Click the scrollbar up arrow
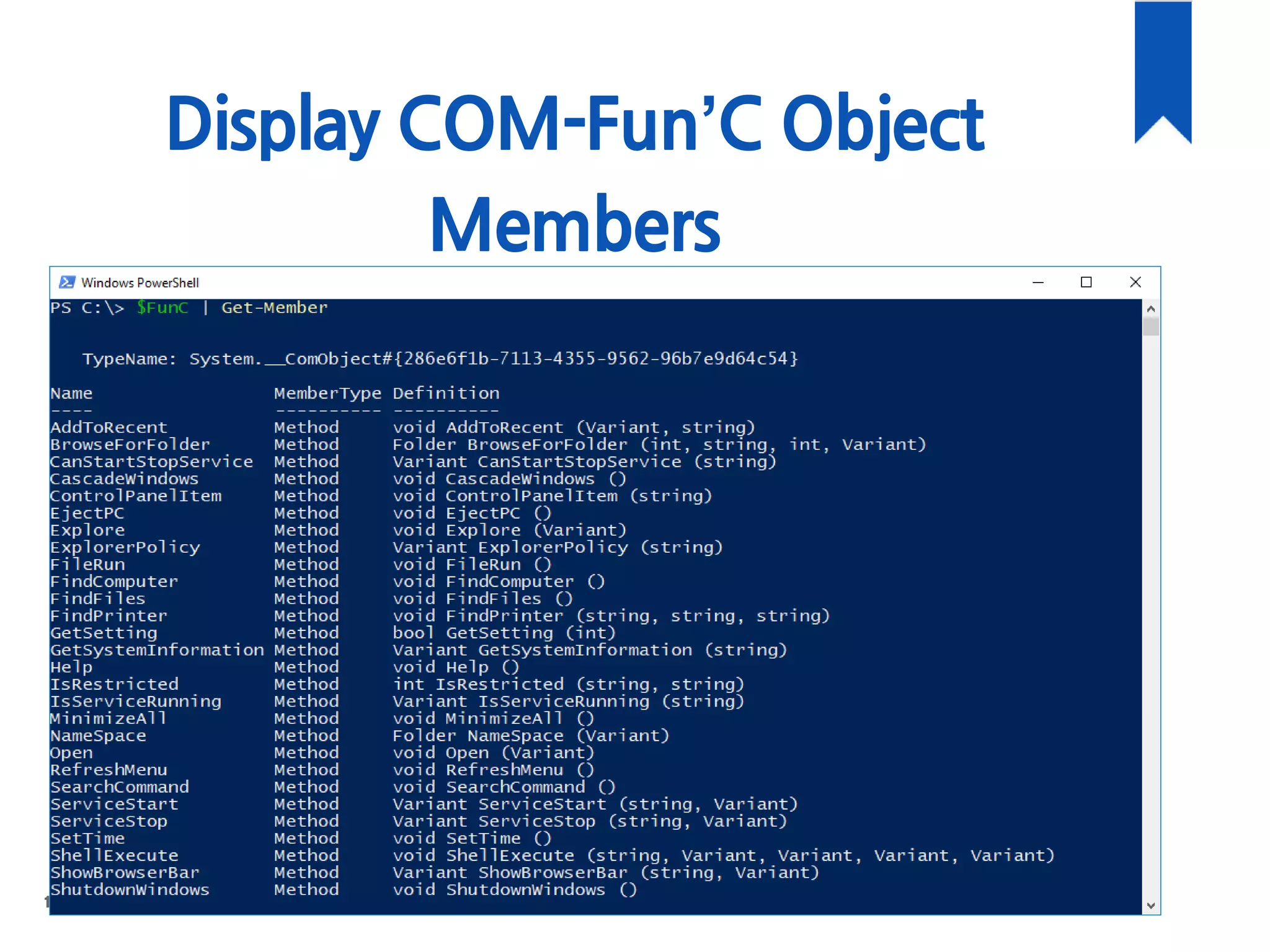This screenshot has width=1270, height=952. (x=1151, y=309)
